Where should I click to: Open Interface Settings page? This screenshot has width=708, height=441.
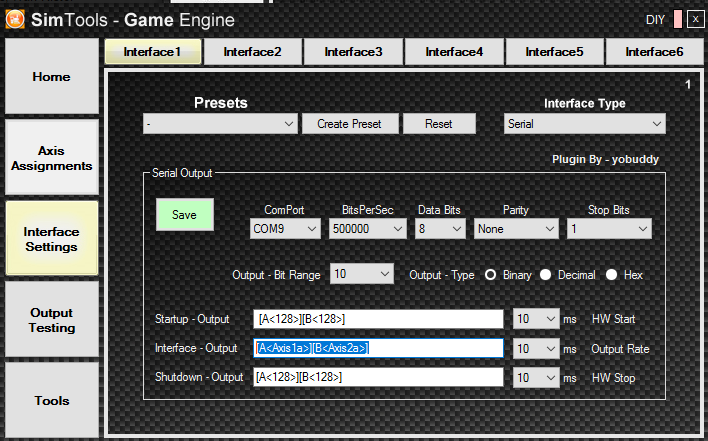click(51, 238)
